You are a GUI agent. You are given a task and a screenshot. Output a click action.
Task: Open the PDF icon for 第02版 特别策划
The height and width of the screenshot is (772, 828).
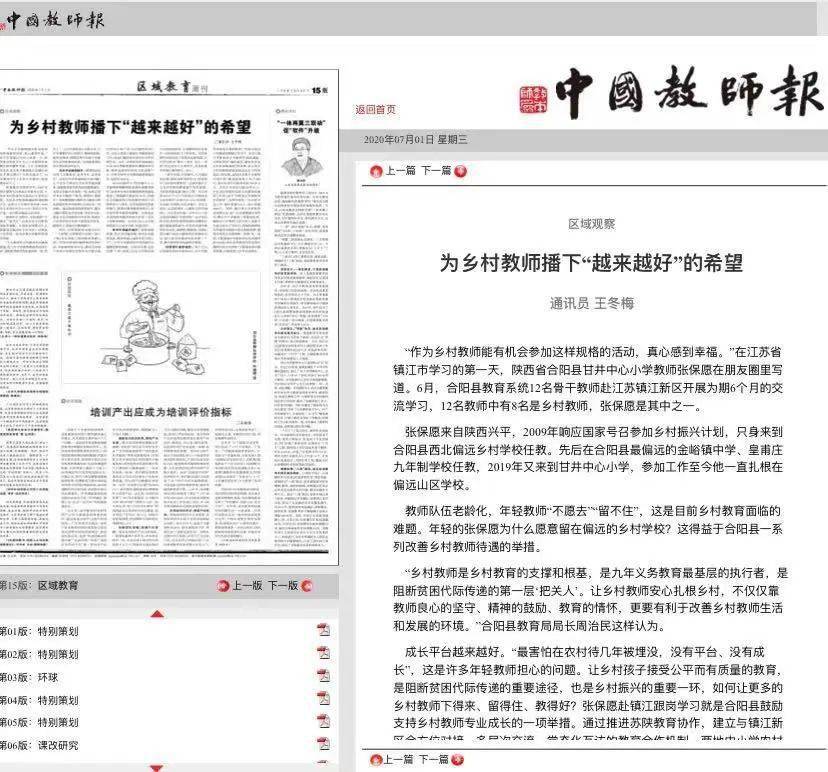pos(323,653)
